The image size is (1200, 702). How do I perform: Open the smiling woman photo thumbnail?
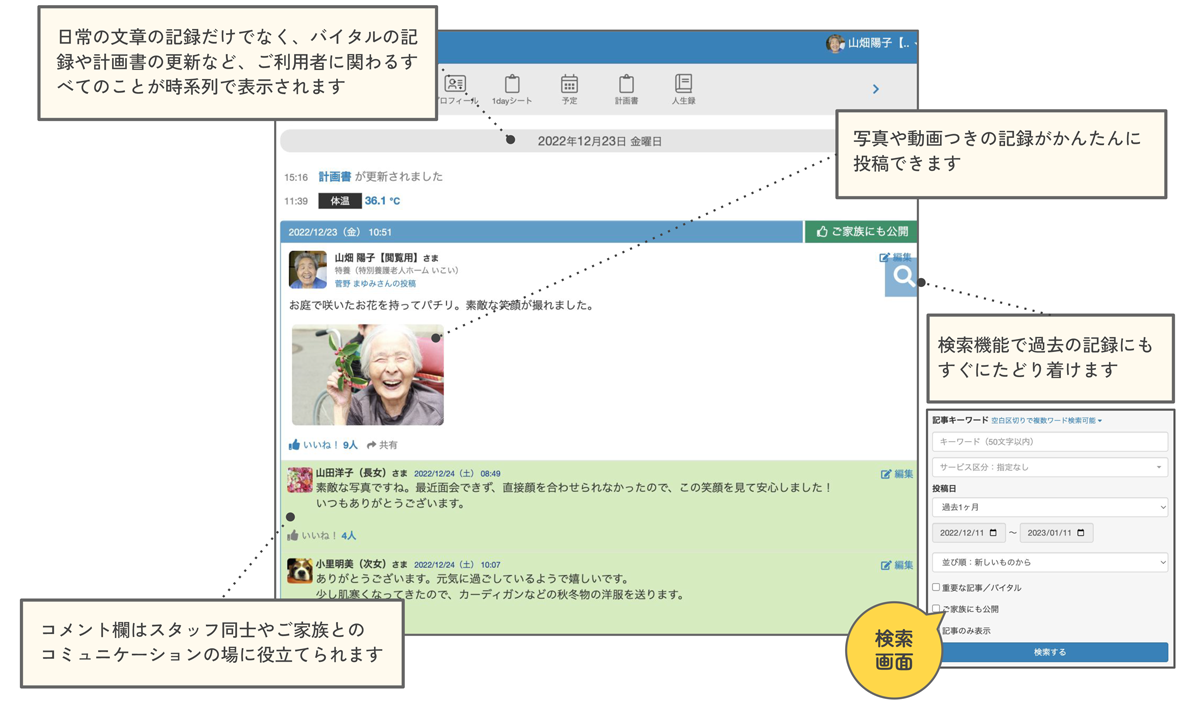pos(368,376)
